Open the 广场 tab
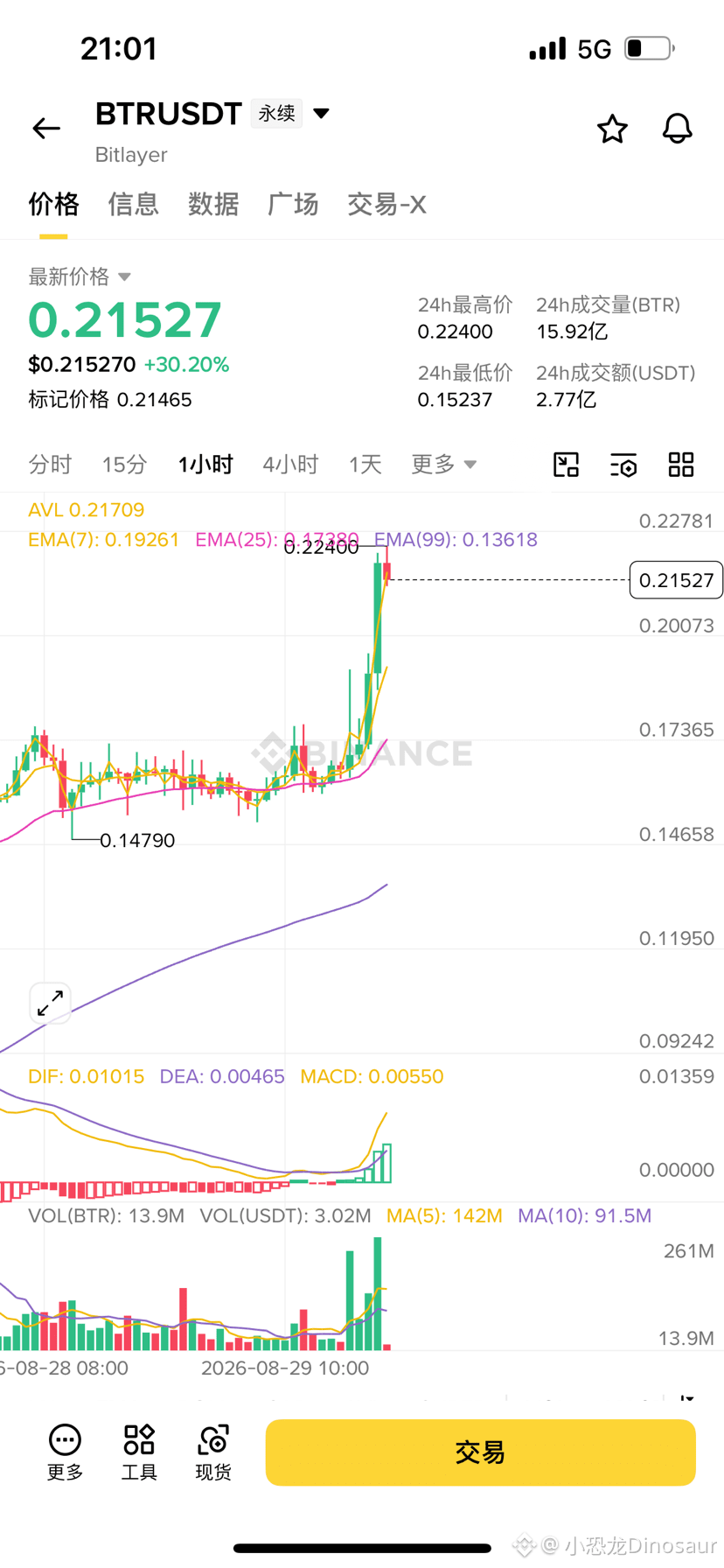The image size is (724, 1568). (x=293, y=204)
